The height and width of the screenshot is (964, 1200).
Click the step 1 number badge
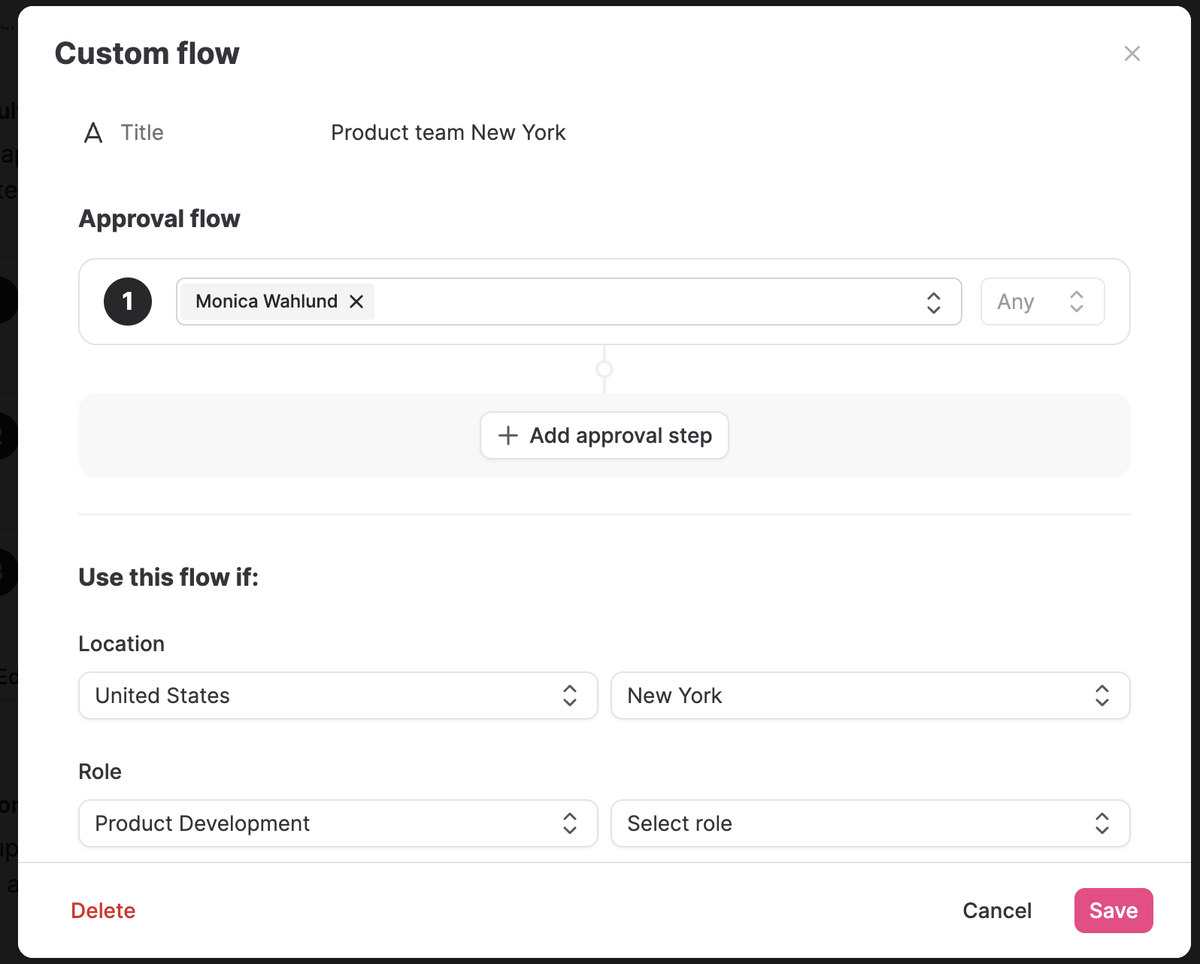point(128,302)
